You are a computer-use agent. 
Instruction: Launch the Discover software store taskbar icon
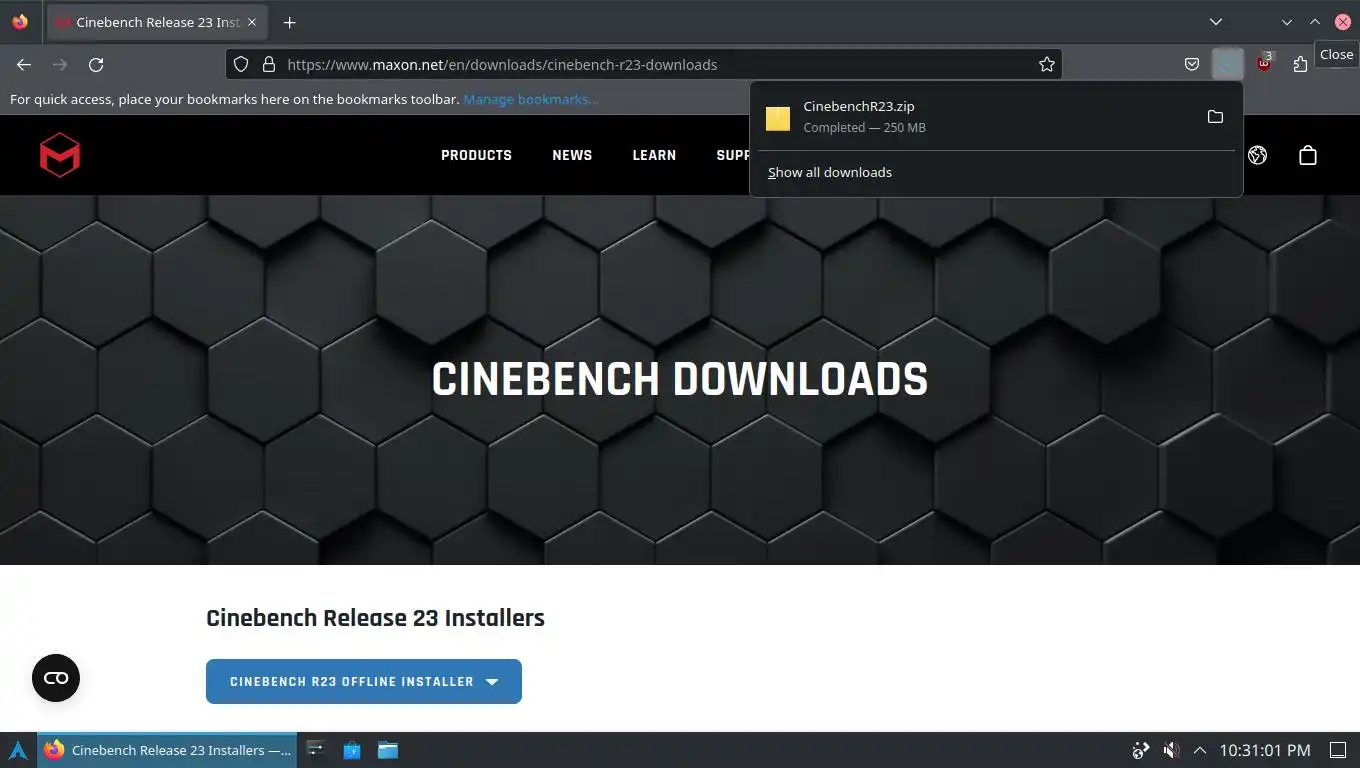352,750
